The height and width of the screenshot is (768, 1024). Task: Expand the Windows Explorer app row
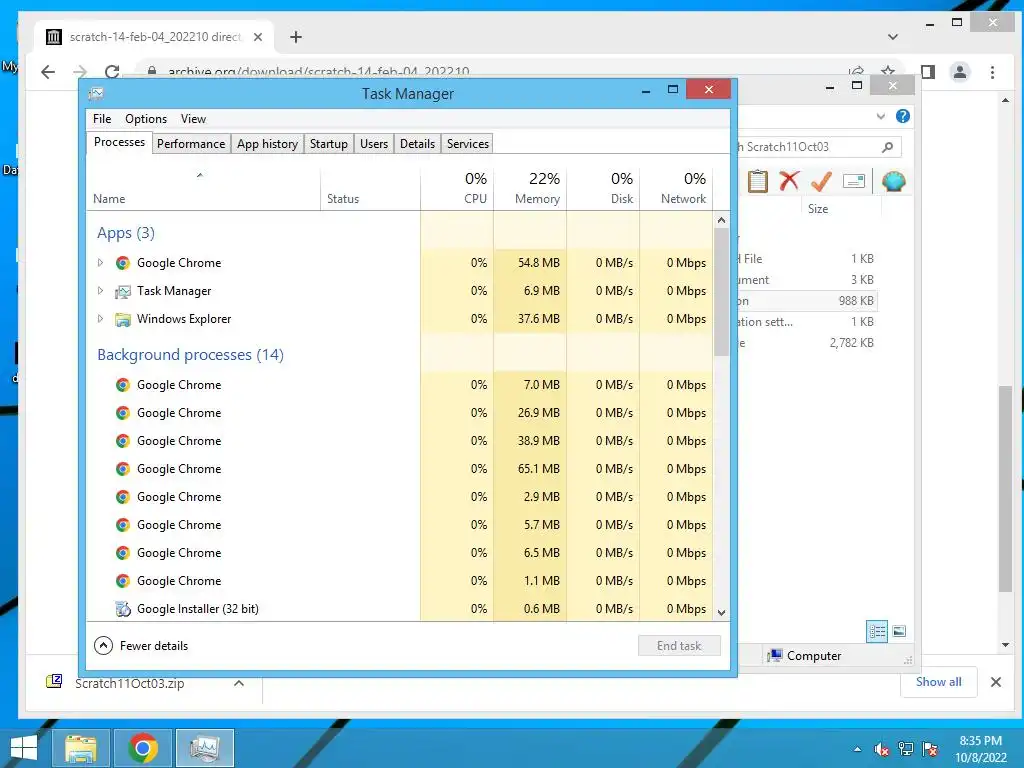pos(100,319)
